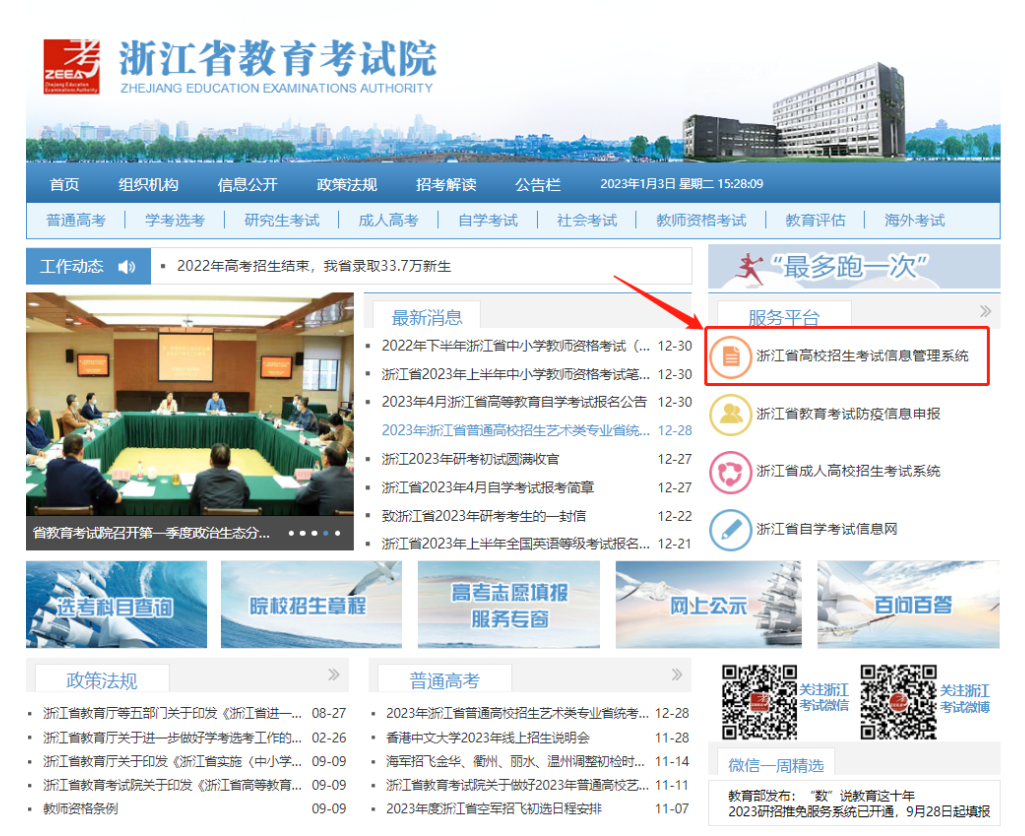Screen dimensions: 1025x836
Task: Open 香港中文大学2023年线上招生说明会
Action: (488, 738)
